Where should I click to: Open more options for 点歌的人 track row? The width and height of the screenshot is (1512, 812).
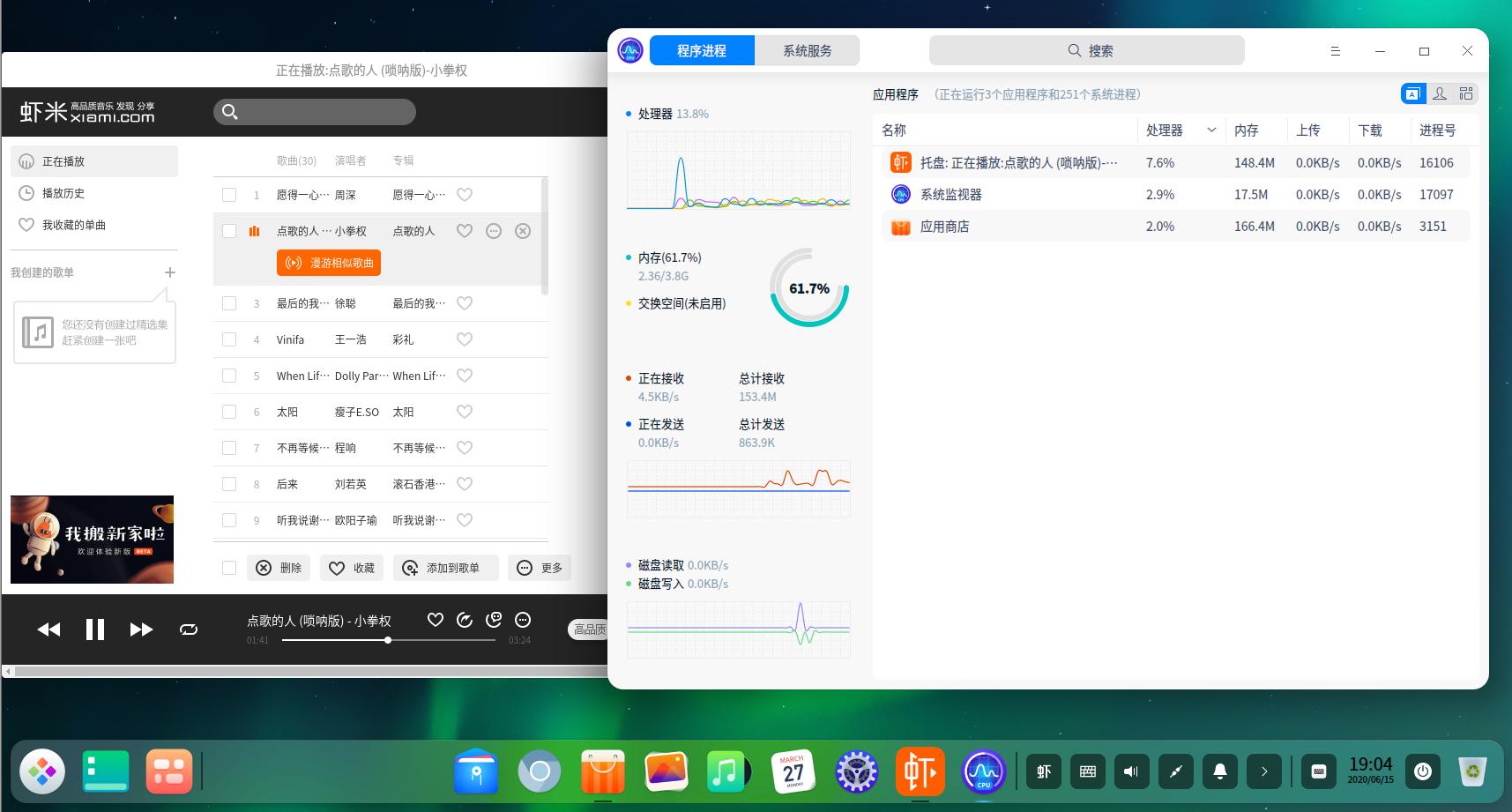click(493, 231)
